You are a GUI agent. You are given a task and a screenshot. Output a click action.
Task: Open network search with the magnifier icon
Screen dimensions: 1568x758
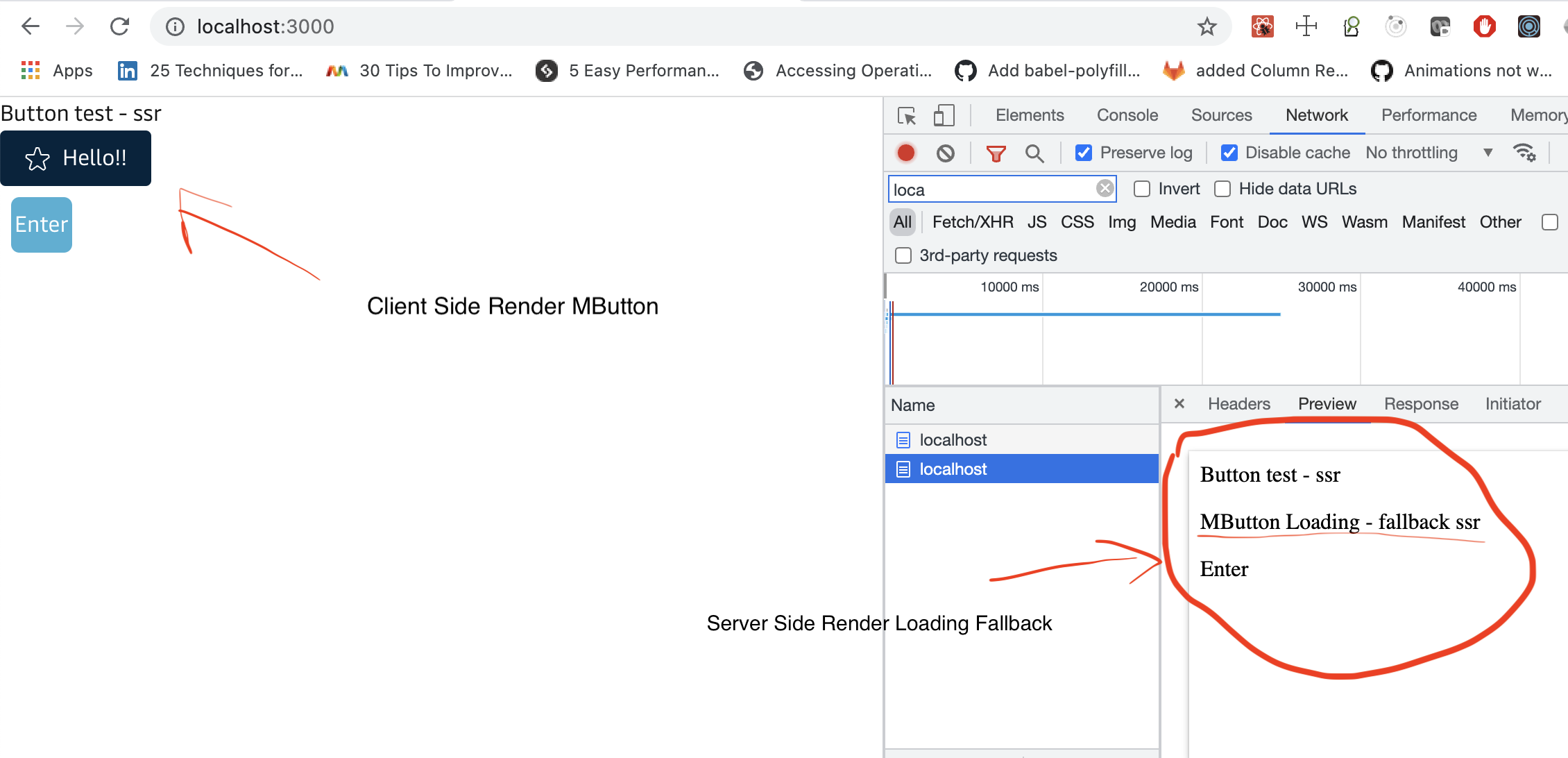coord(1034,153)
